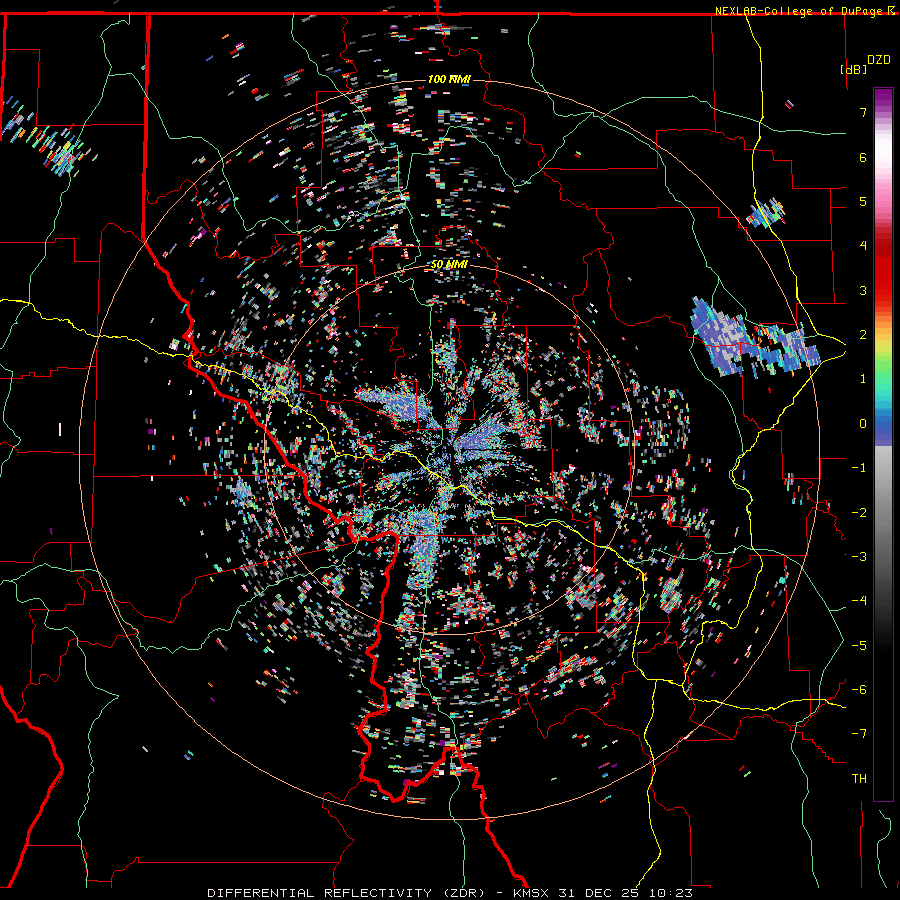
Task: Click the NEXLAB-College of DuPage header text
Action: point(798,11)
